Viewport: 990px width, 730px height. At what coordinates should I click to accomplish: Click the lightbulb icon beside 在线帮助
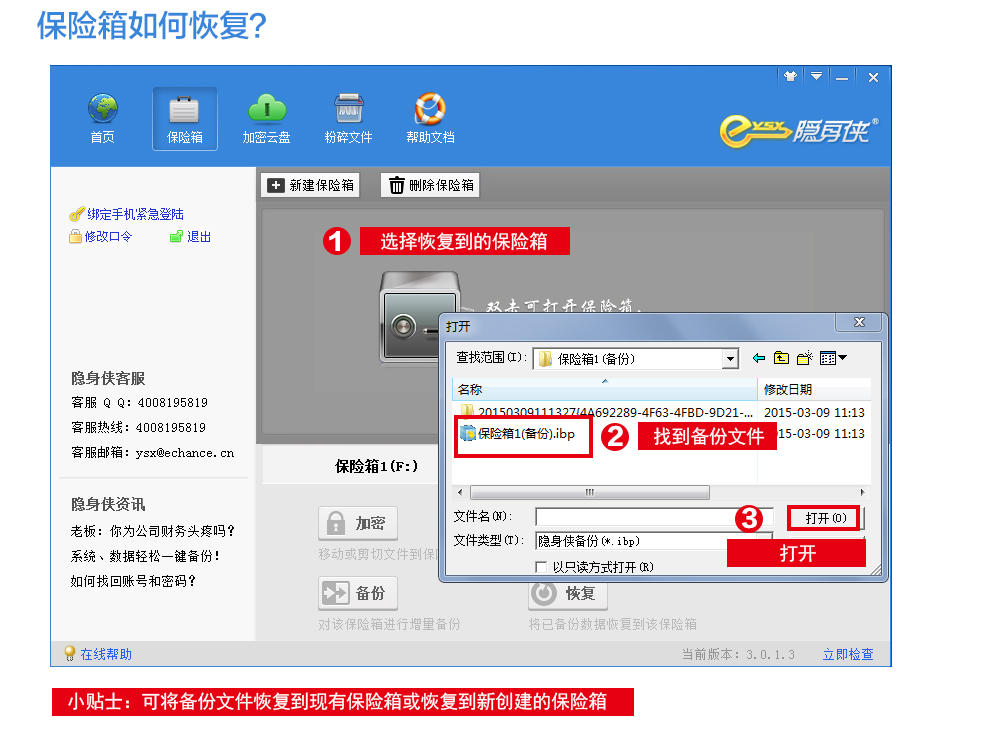point(69,654)
